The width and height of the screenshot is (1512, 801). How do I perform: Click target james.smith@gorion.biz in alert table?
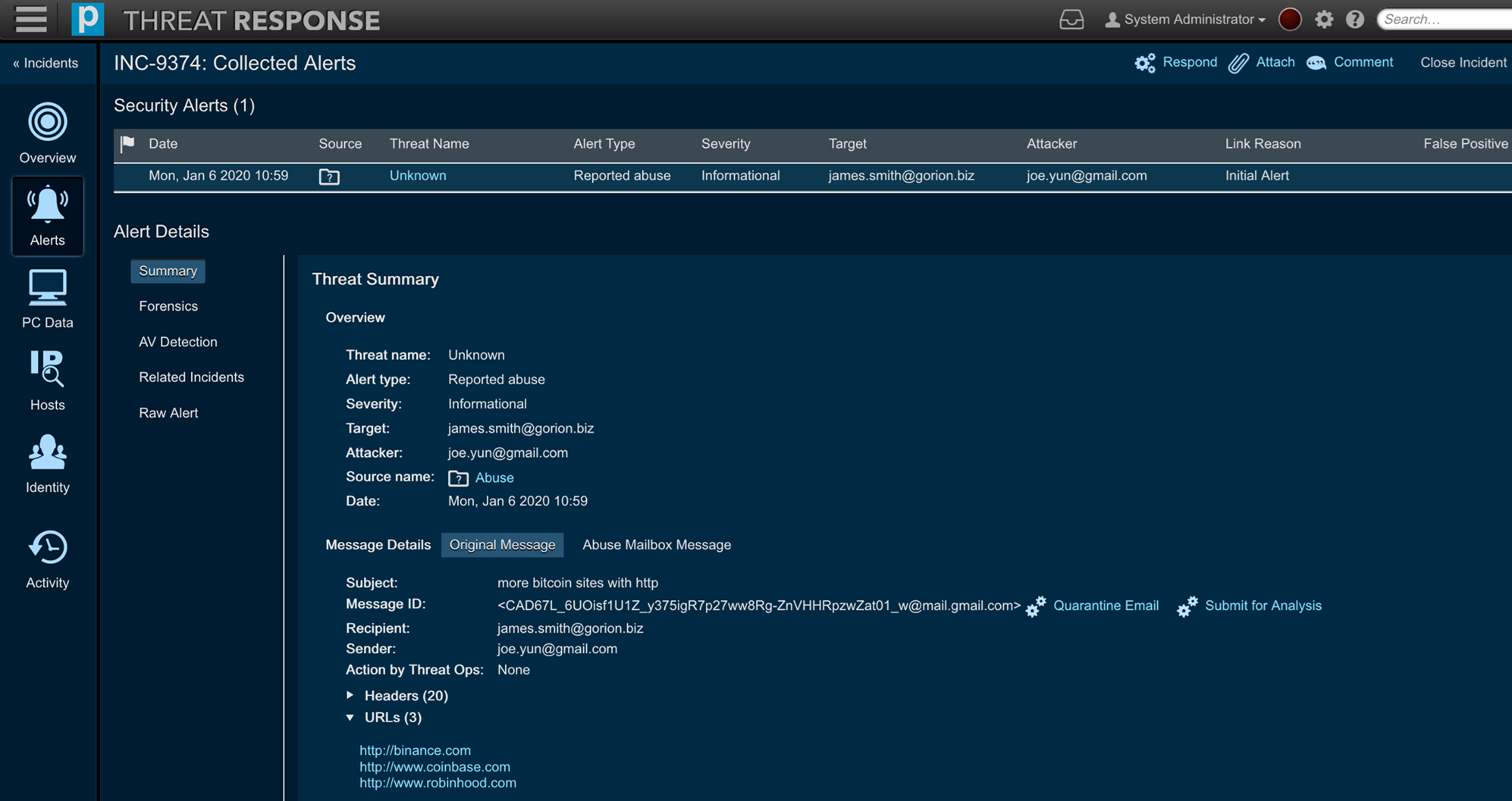click(x=902, y=175)
